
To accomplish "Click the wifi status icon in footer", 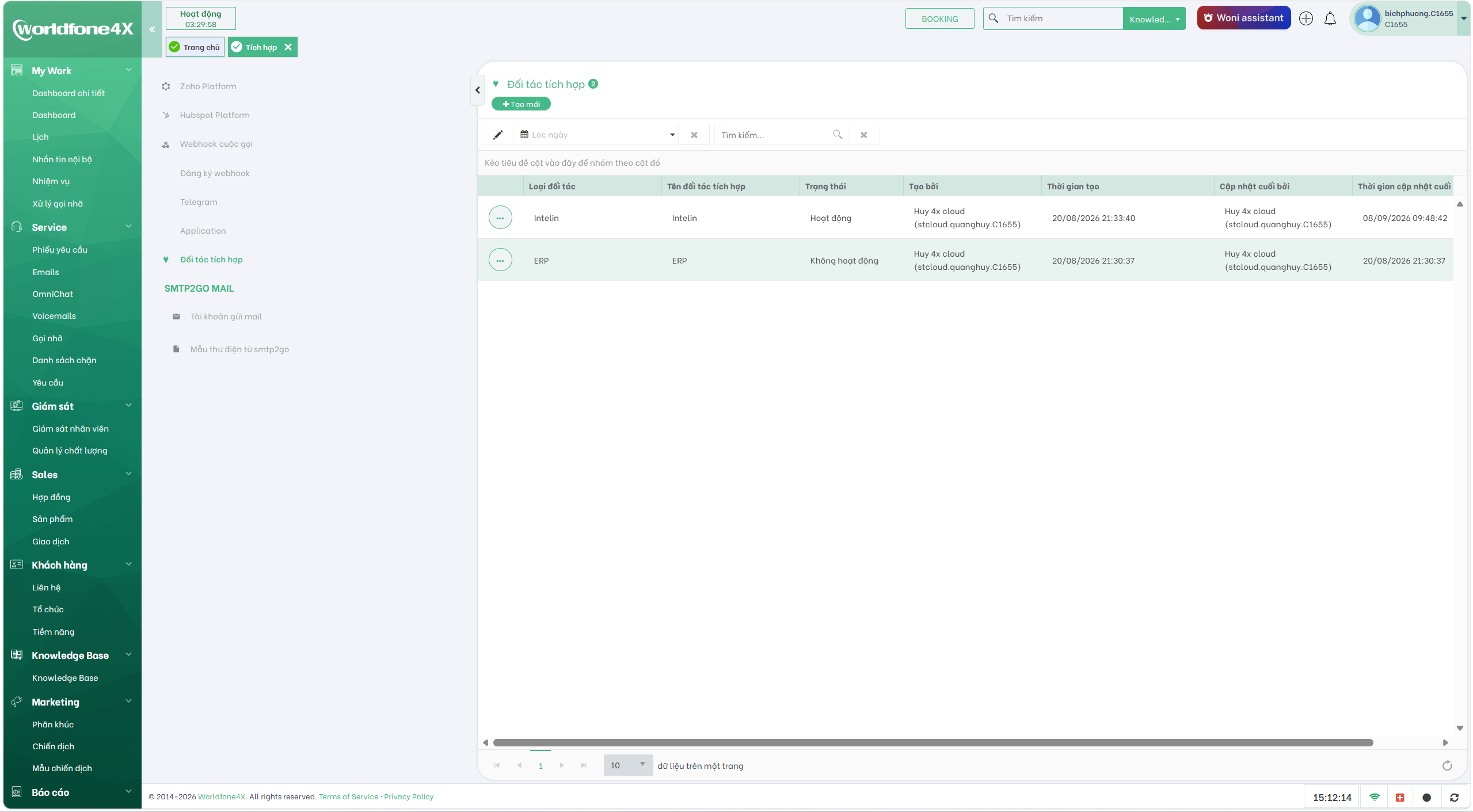I will click(1375, 797).
